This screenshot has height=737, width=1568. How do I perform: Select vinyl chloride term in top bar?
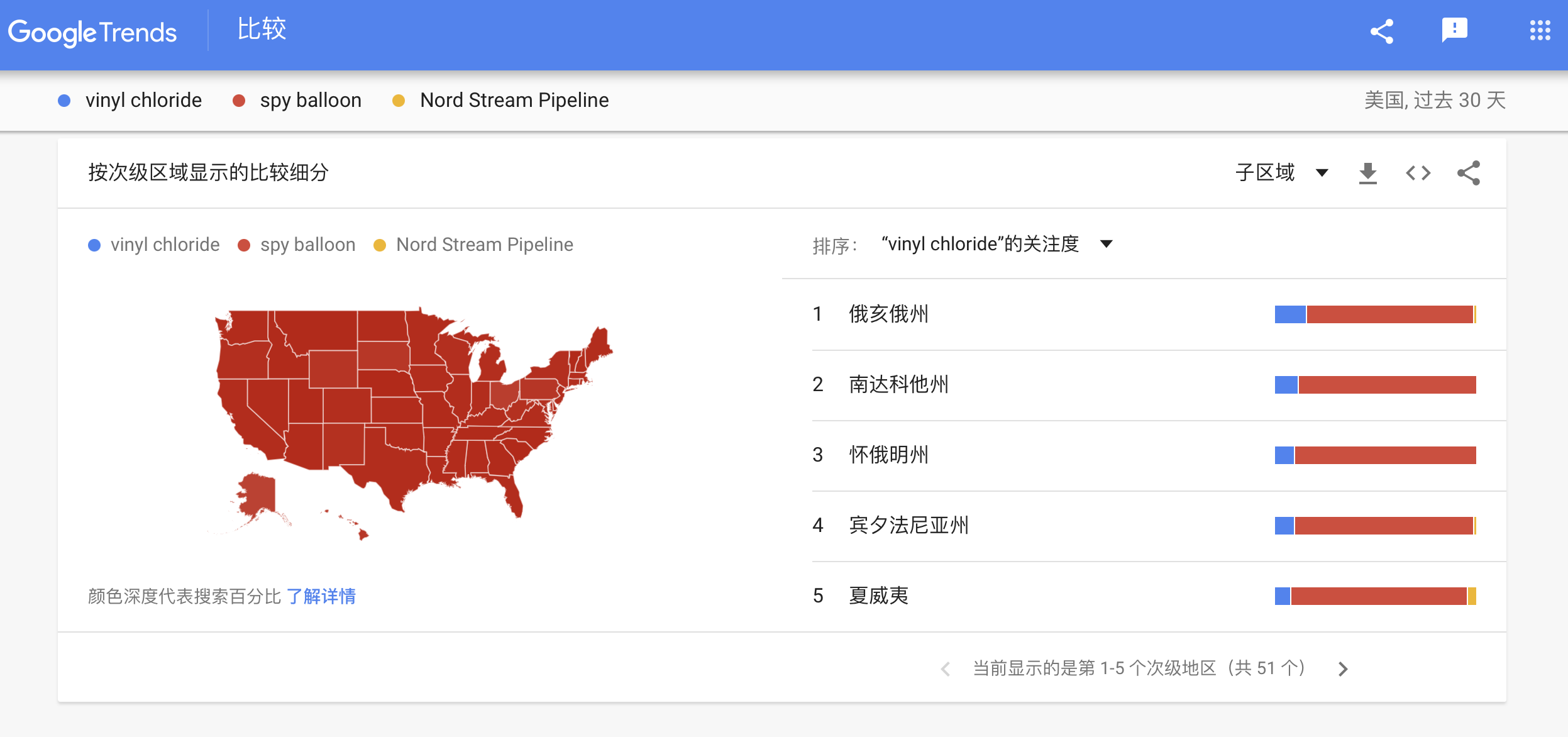143,100
